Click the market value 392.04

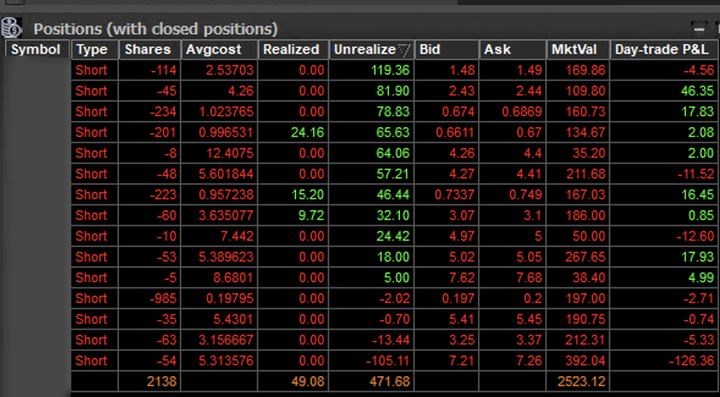(578, 361)
